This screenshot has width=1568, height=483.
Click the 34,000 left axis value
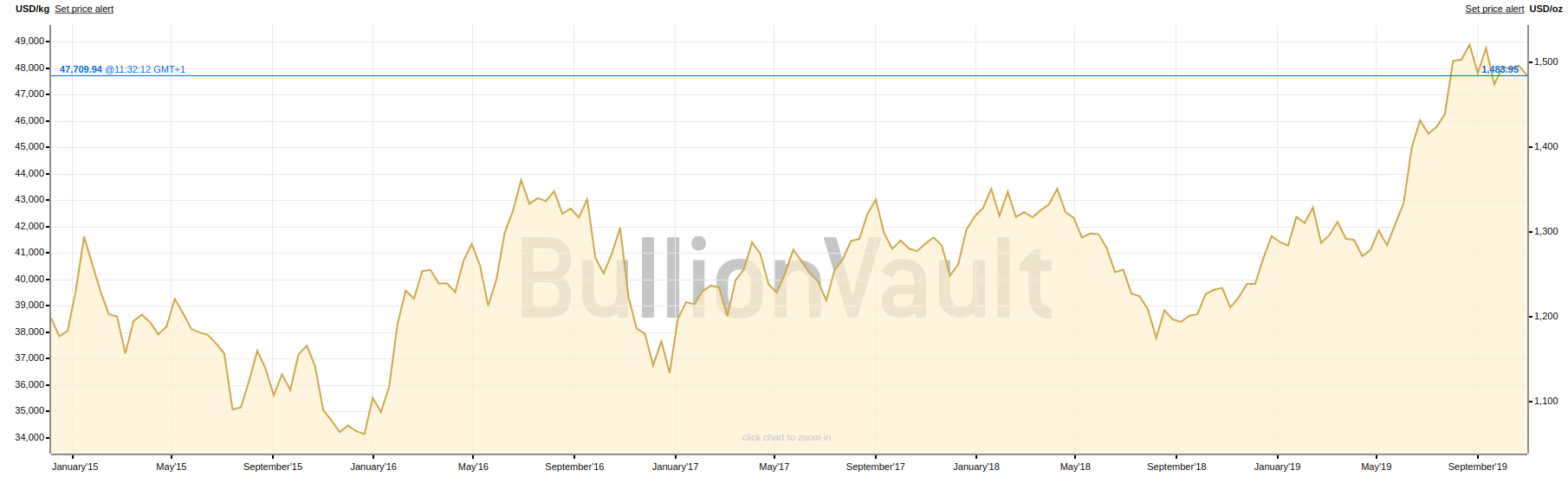[29, 437]
